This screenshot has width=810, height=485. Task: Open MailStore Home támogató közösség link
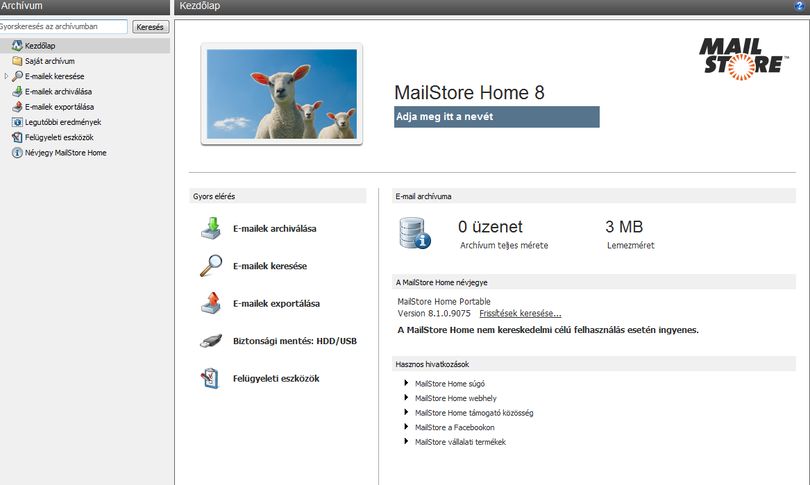[474, 413]
